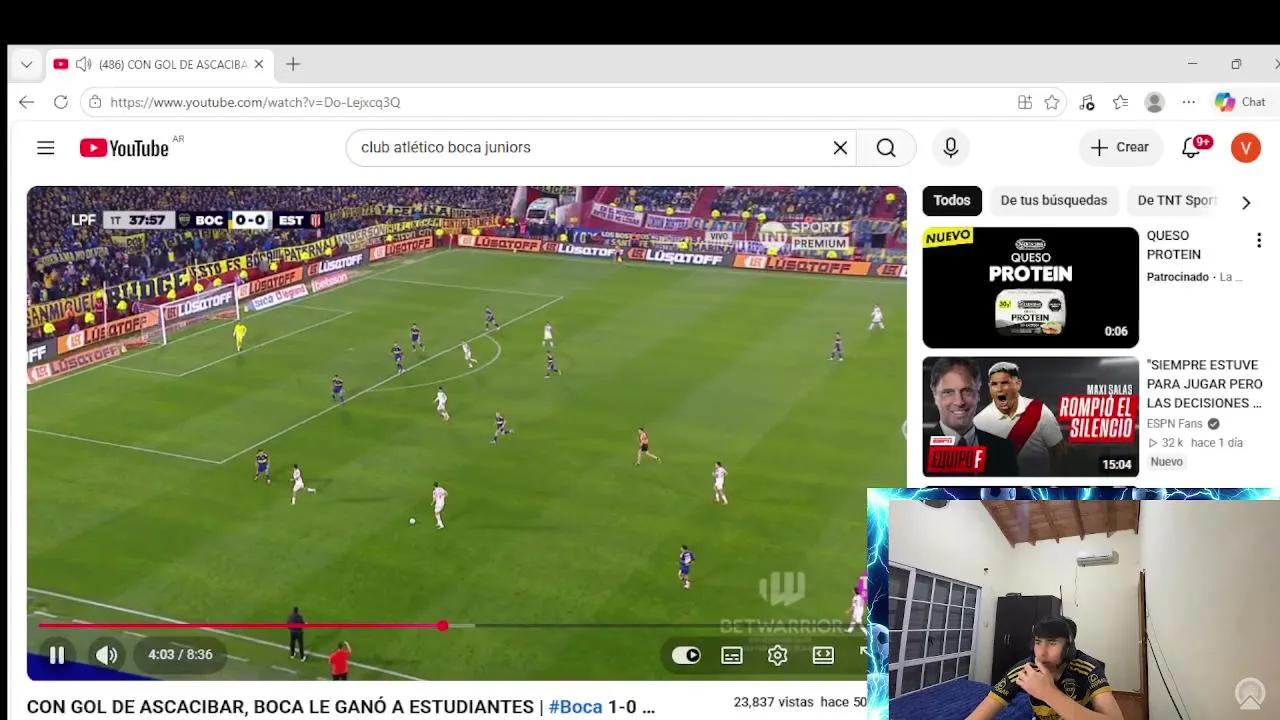Viewport: 1280px width, 720px height.
Task: Start a voice search with the microphone
Action: [x=951, y=148]
